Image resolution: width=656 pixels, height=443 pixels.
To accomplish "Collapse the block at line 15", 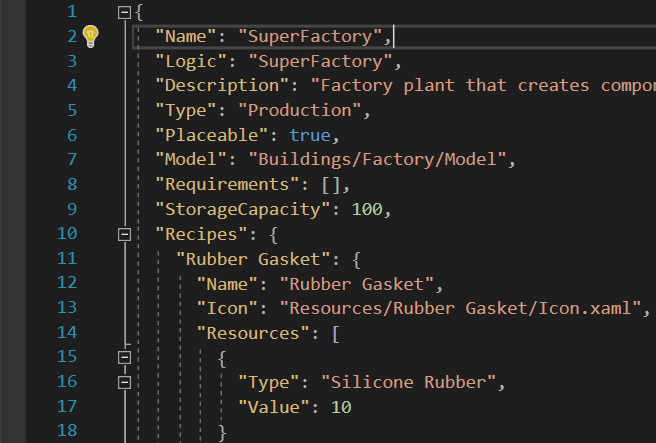I will pyautogui.click(x=124, y=357).
